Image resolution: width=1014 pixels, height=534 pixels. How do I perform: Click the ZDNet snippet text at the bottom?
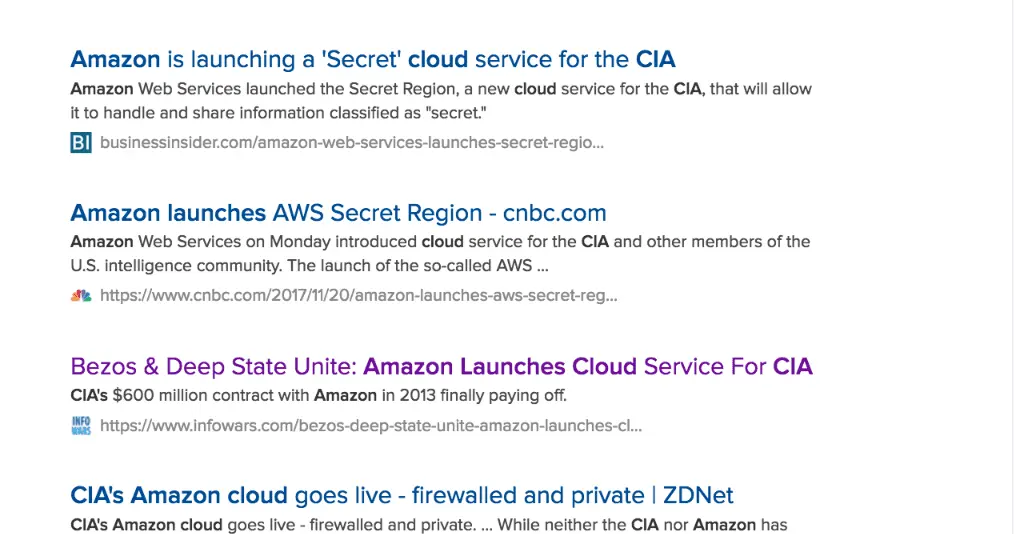click(x=428, y=524)
